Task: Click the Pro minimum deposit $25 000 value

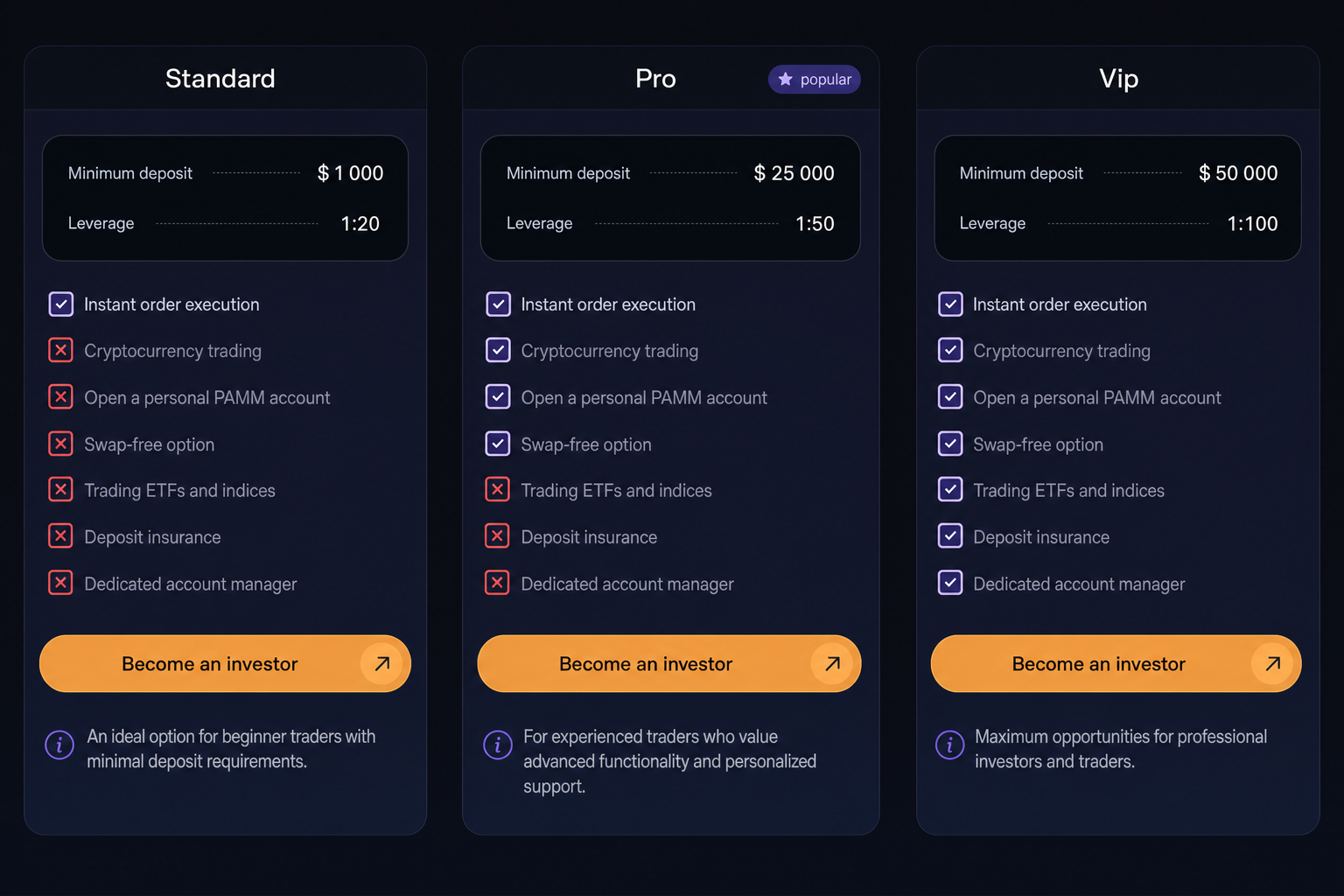Action: click(x=794, y=173)
